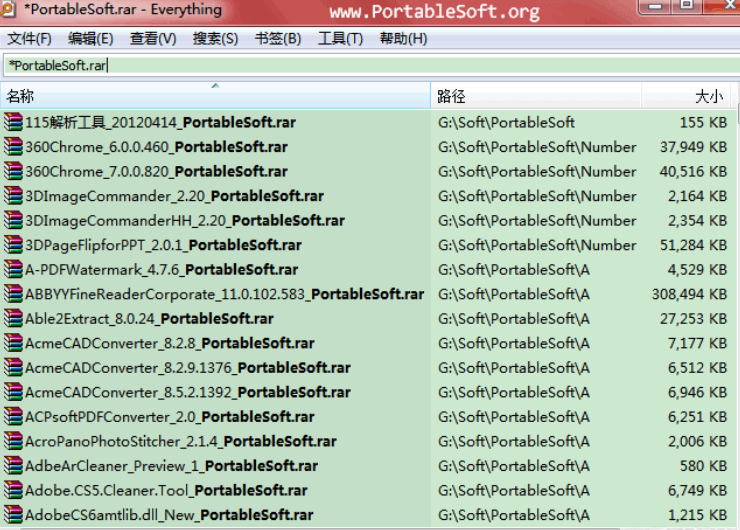
Task: Click RAR icon of ACPsoftPDFConverter_2.0 file
Action: 13,417
